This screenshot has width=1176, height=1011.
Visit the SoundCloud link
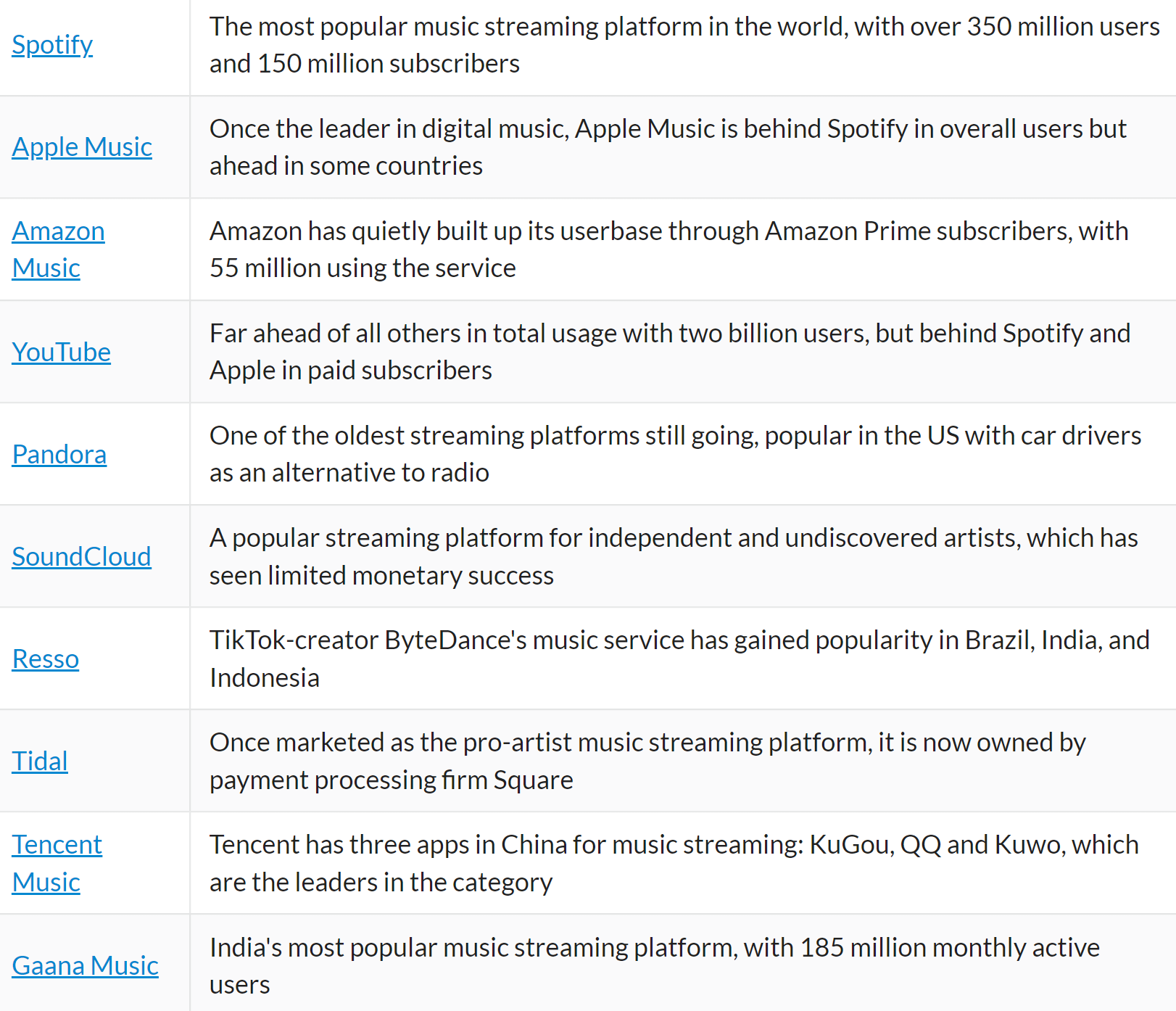(82, 557)
